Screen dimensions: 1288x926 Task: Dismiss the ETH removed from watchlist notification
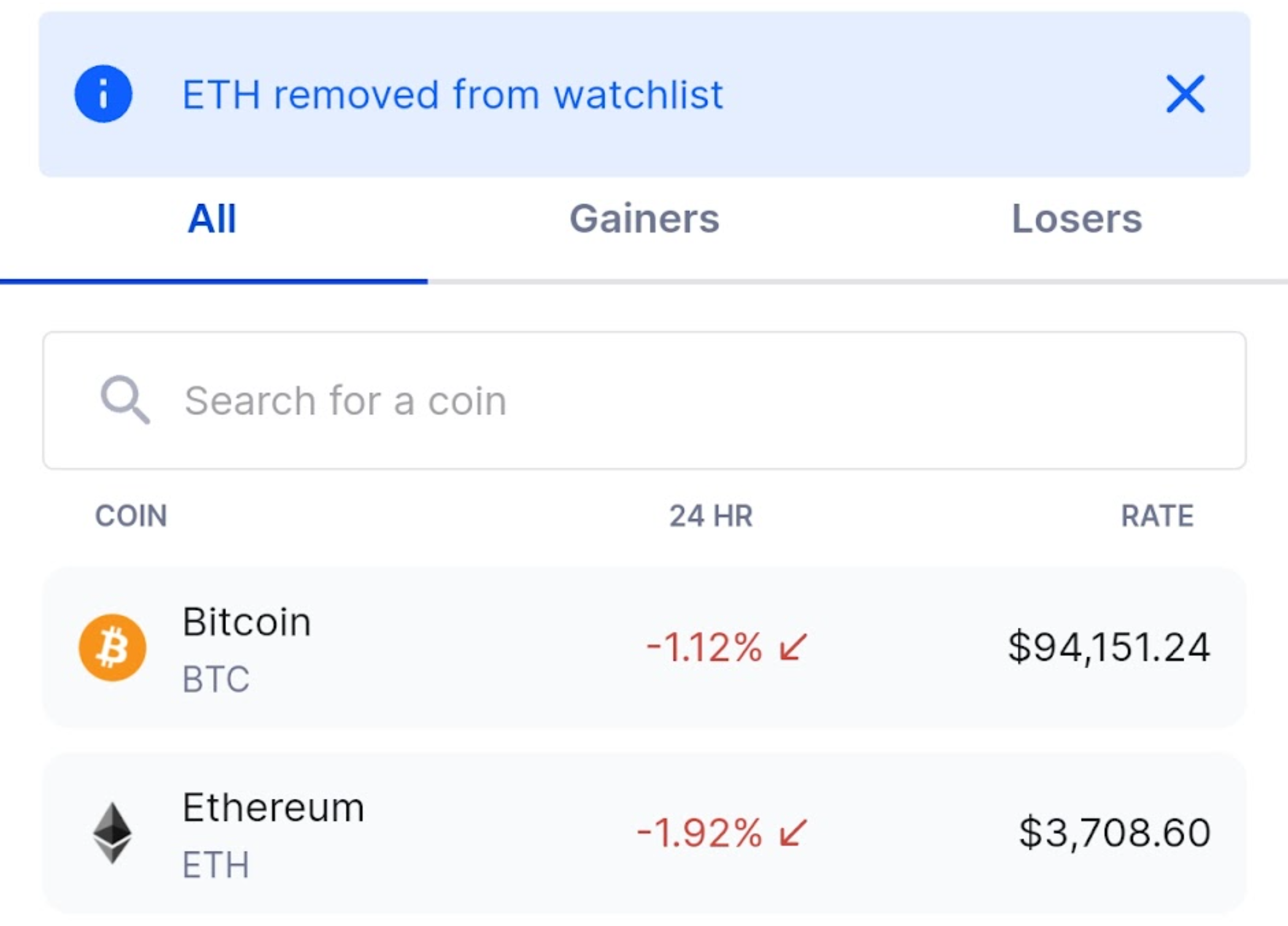click(1185, 94)
